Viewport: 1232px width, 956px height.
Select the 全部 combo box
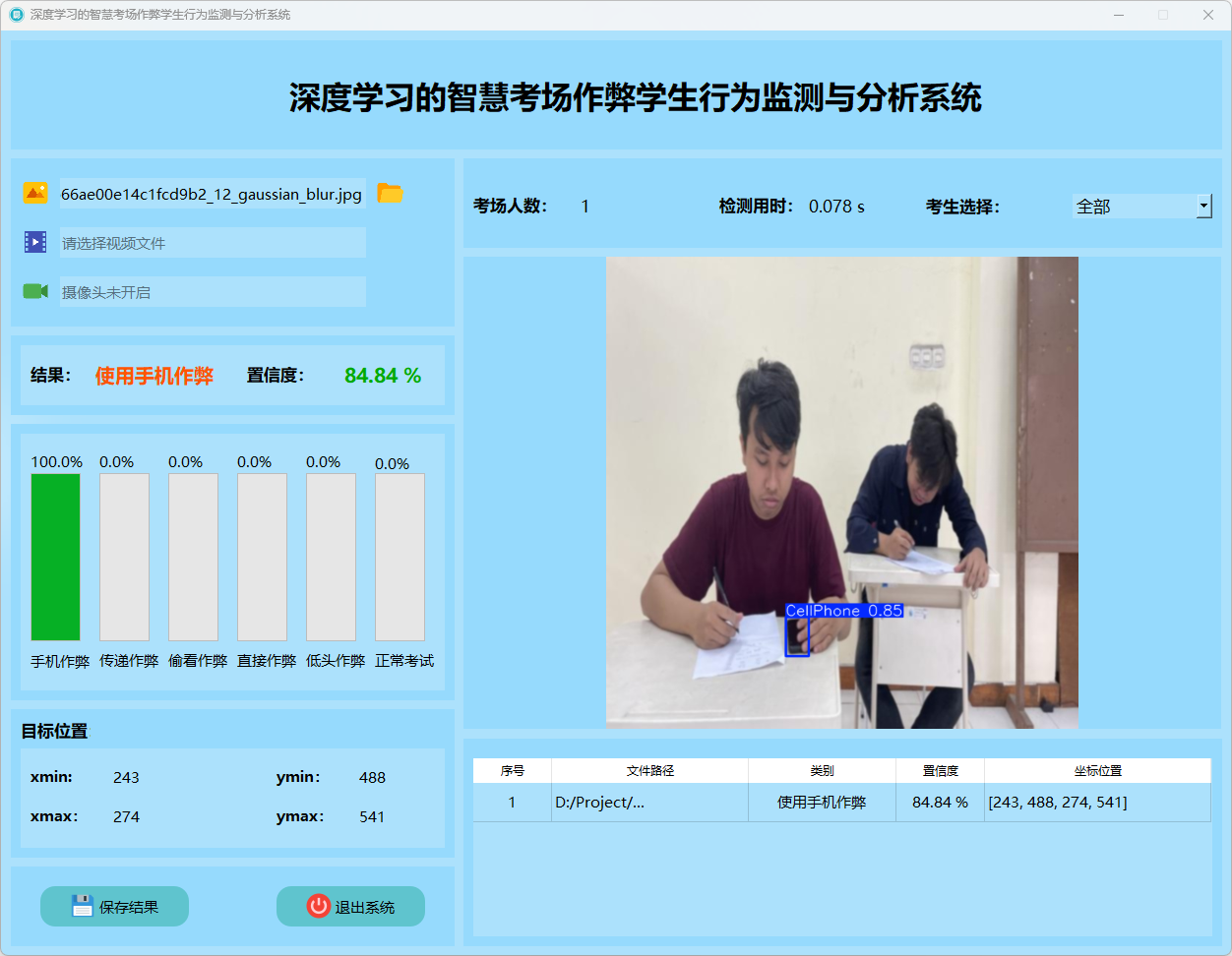point(1133,206)
